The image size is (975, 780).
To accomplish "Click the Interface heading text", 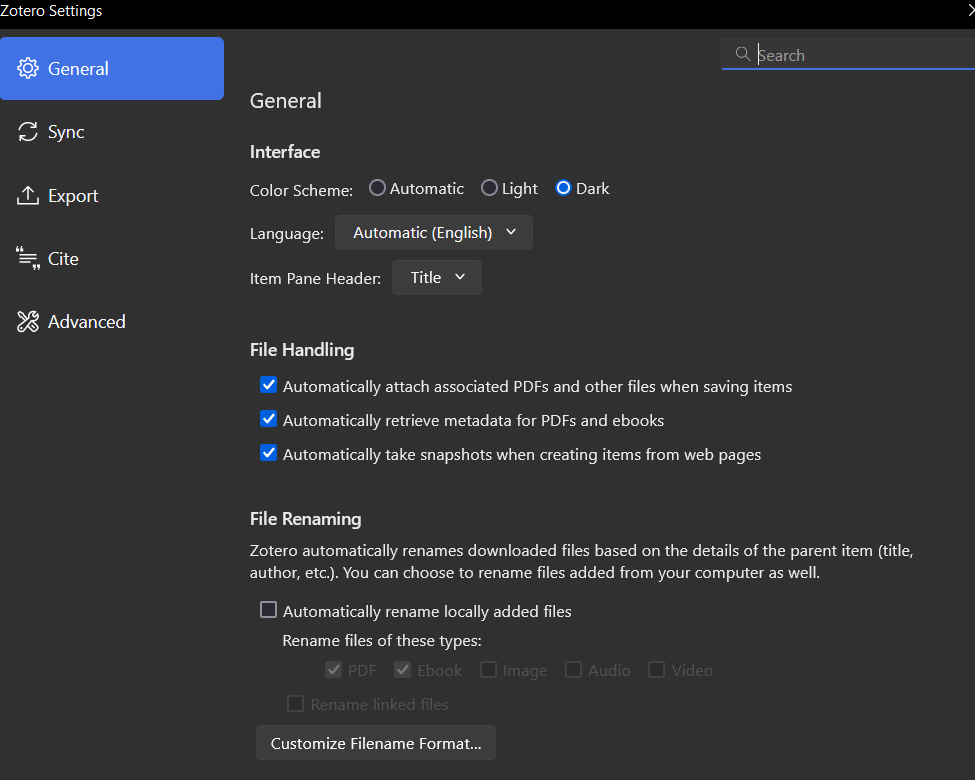I will tap(285, 152).
